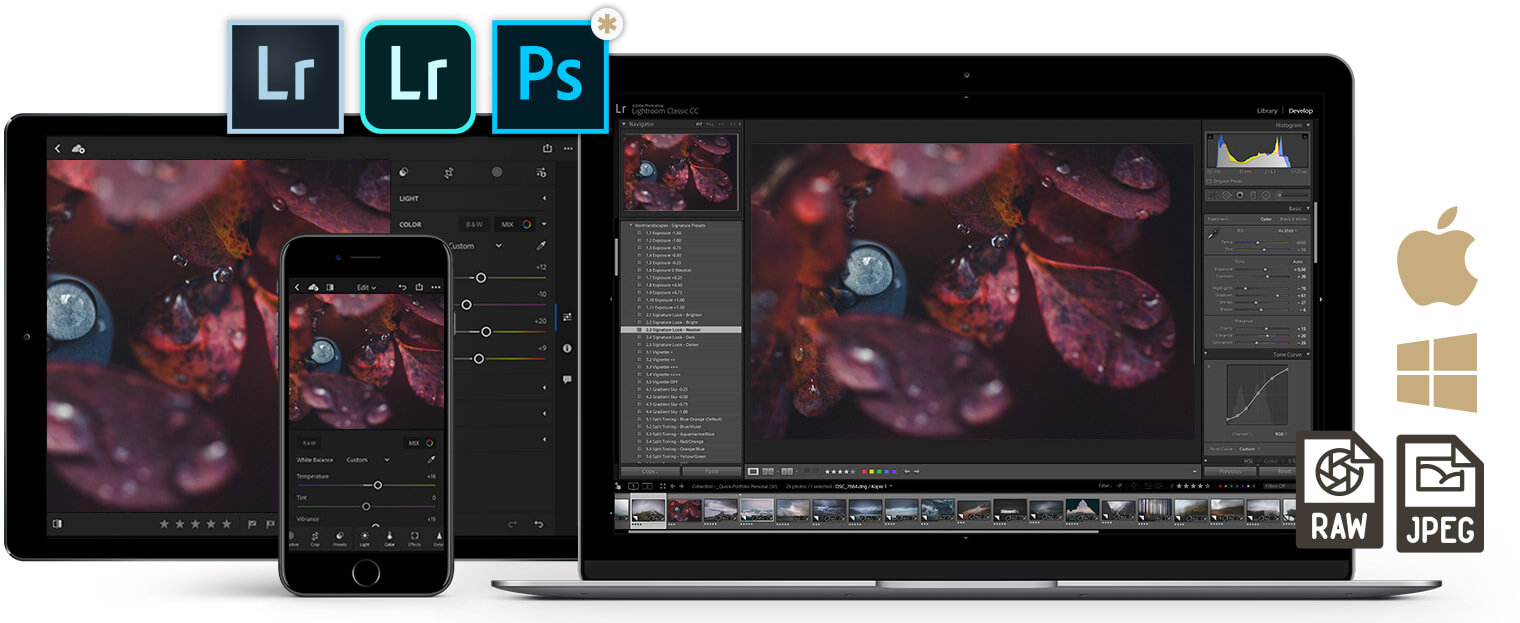
Task: Tap the share icon on phone top bar
Action: coord(419,287)
